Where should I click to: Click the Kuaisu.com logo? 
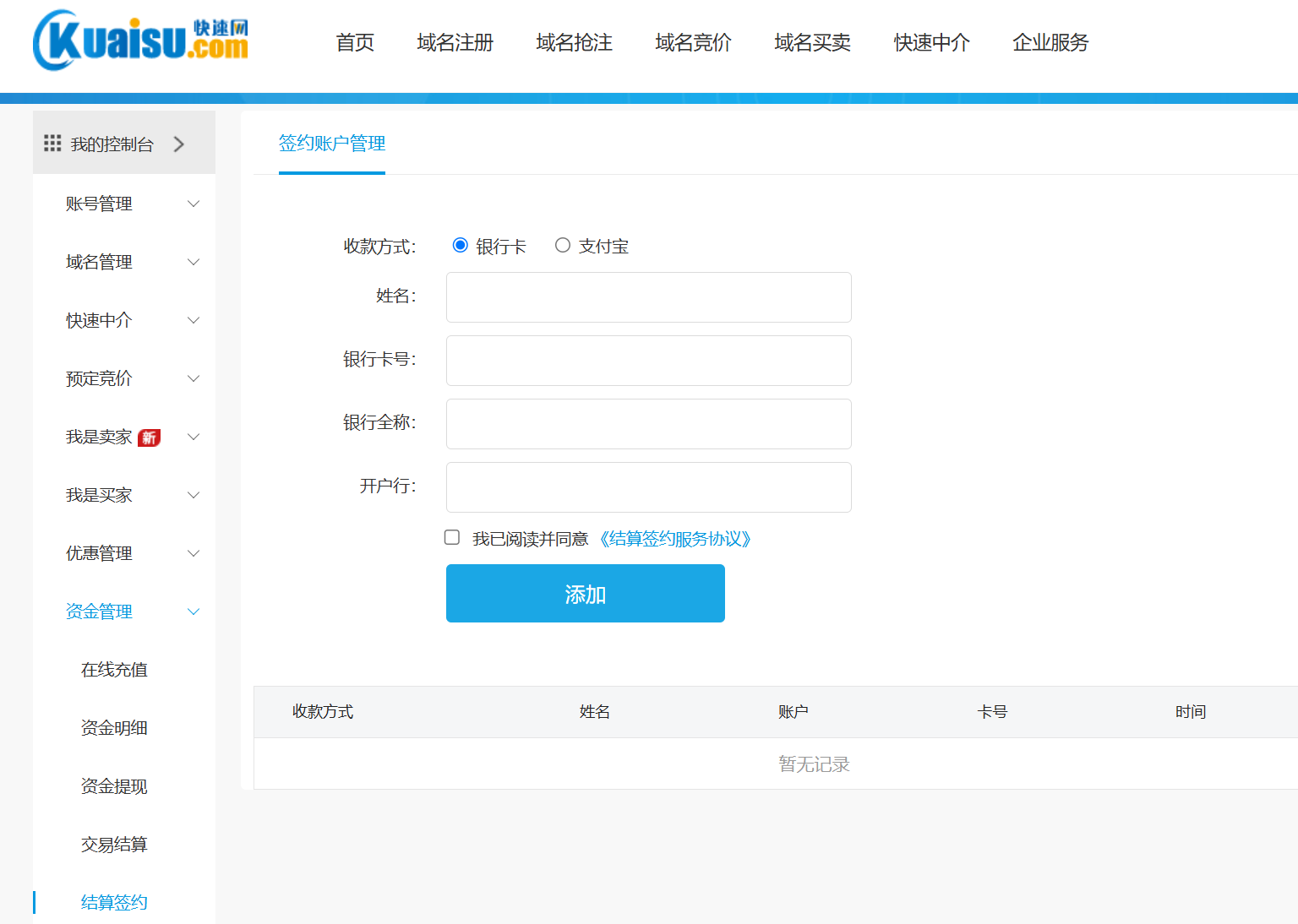(140, 41)
